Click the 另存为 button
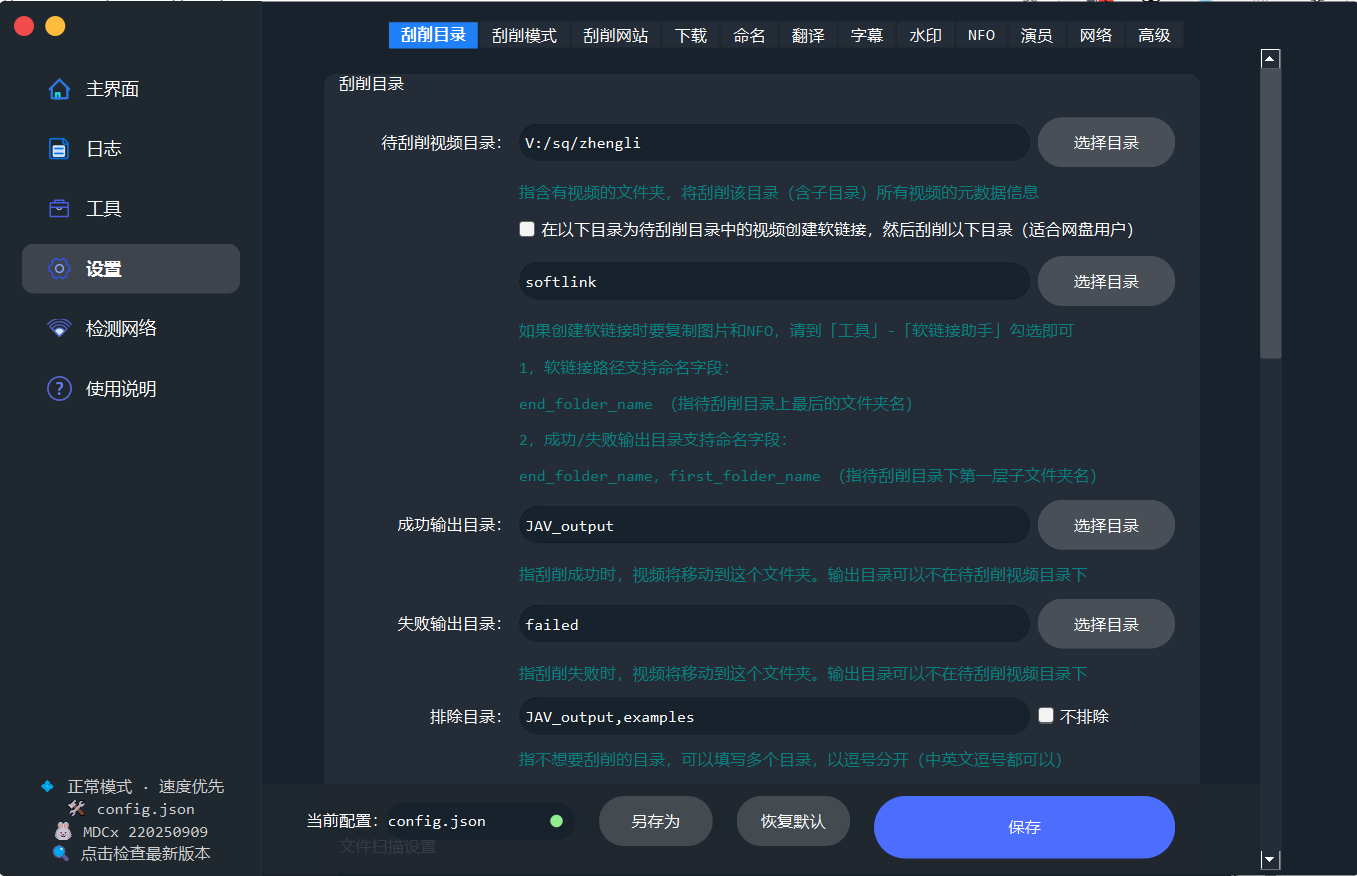Screen dimensions: 1357x876 [x=655, y=821]
